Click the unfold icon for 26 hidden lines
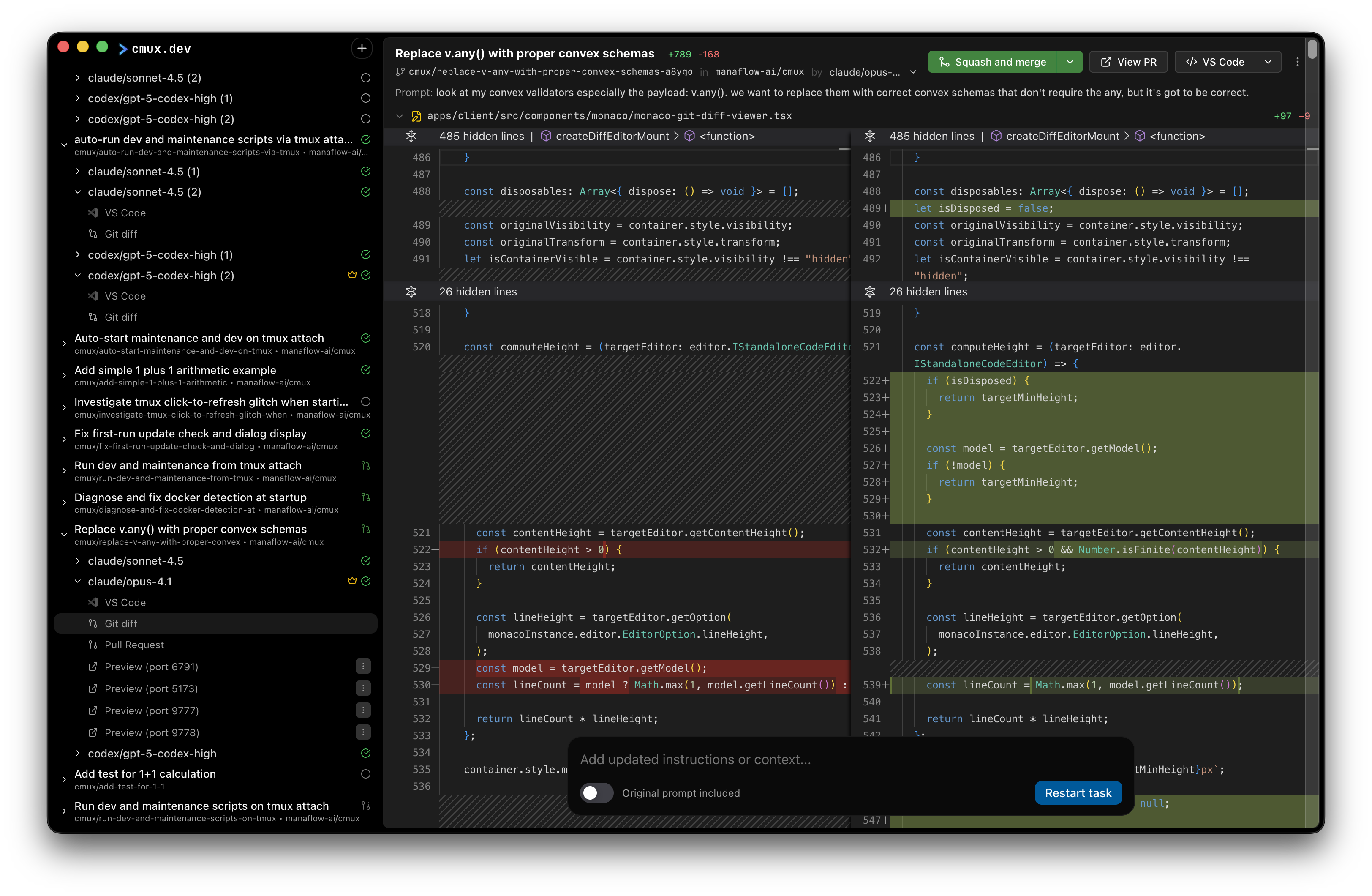 point(411,292)
